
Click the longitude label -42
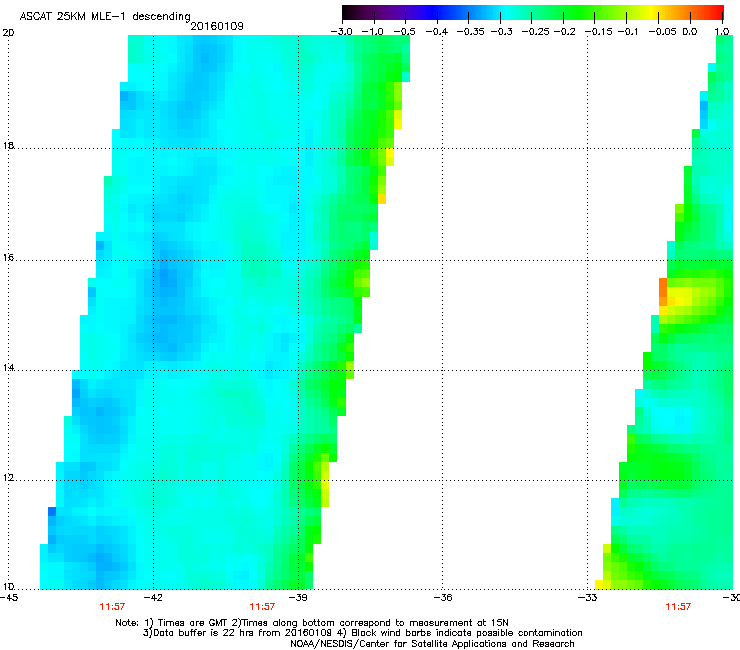click(153, 598)
